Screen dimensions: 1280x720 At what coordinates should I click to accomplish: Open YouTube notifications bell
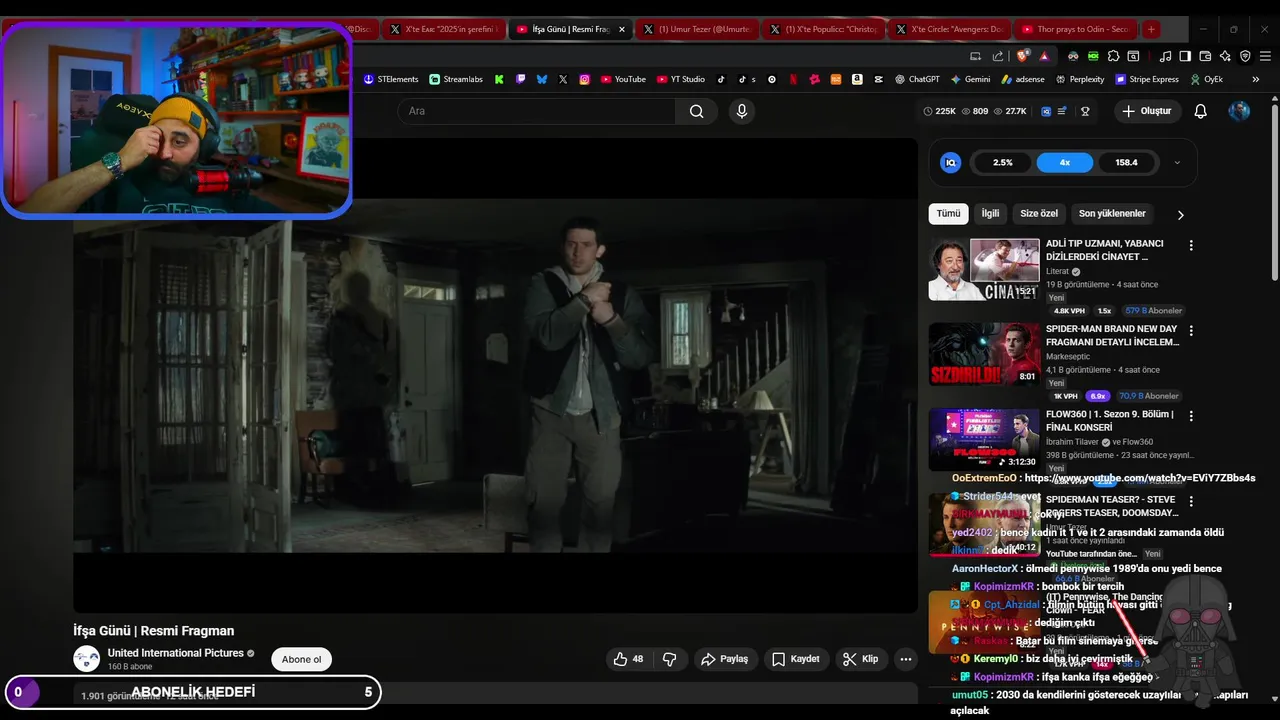point(1201,111)
